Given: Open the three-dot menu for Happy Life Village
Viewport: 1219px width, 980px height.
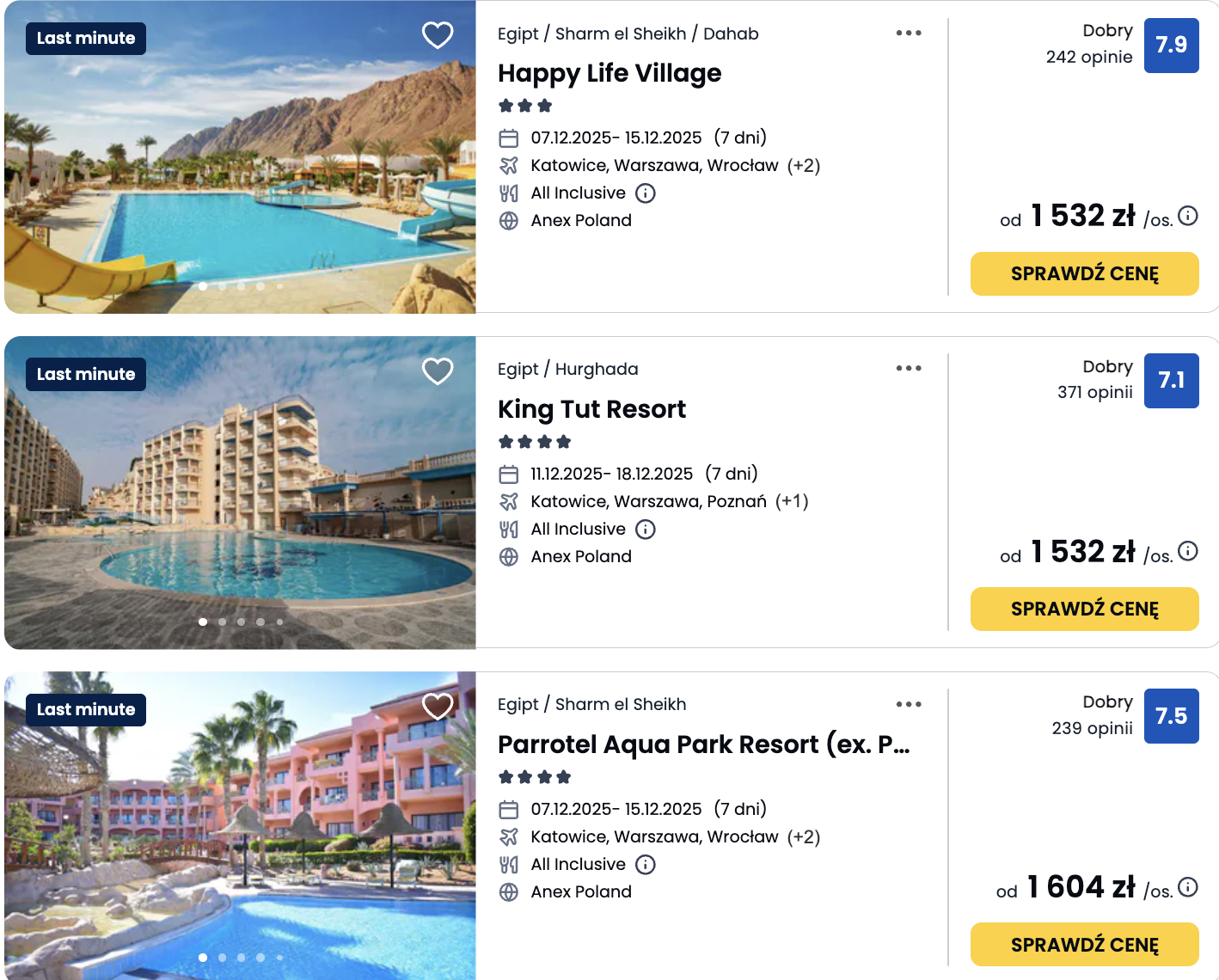Looking at the screenshot, I should [909, 32].
